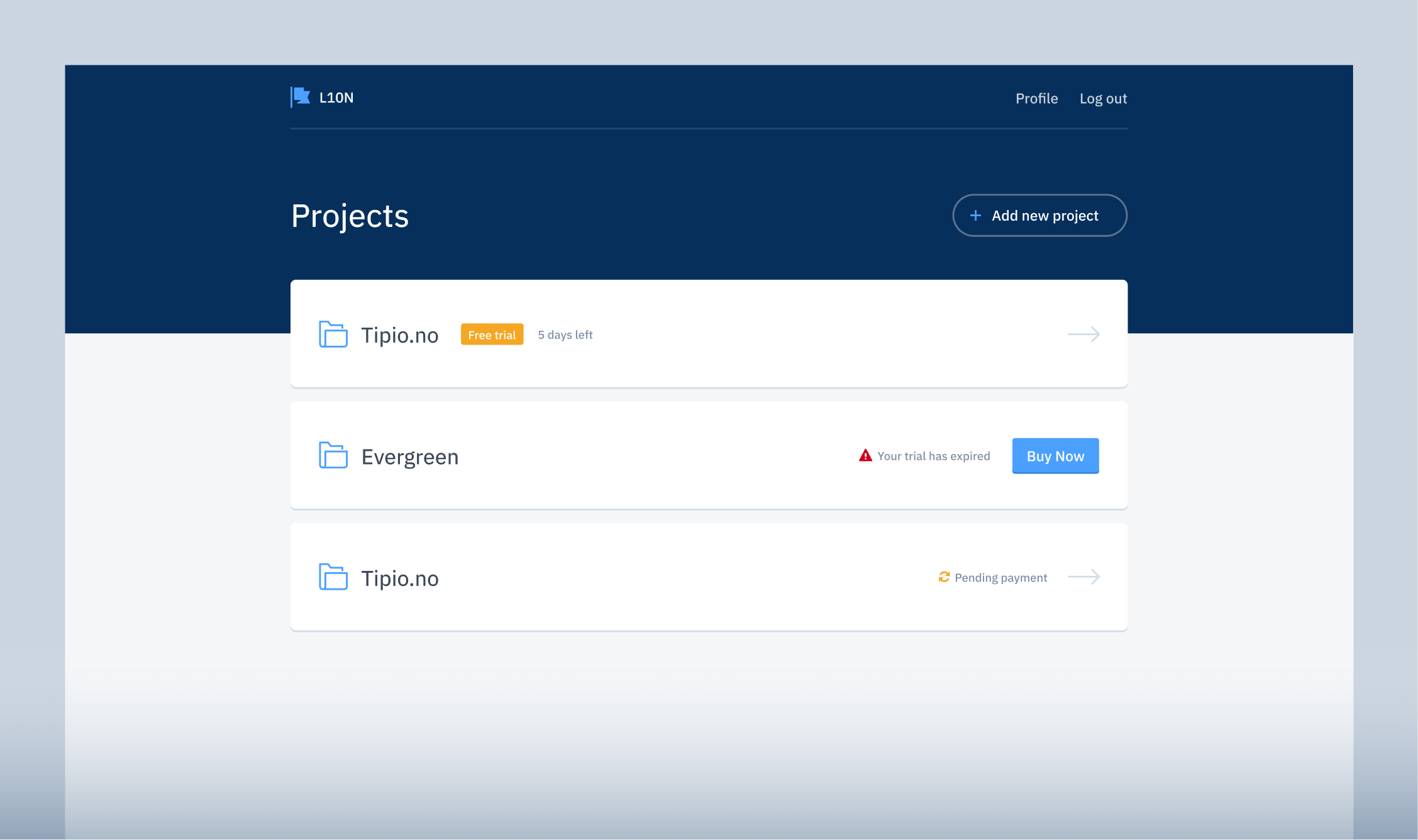Click the L10N brand name text

336,98
